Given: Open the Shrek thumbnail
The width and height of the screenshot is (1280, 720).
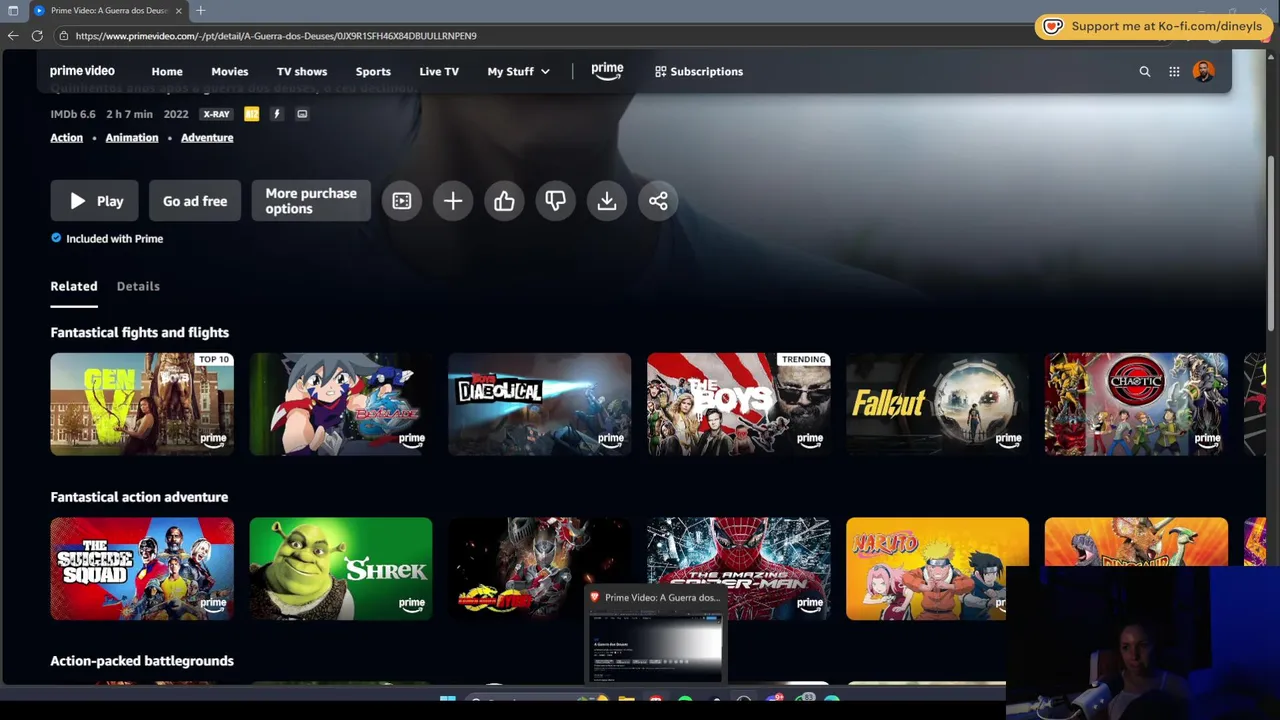Looking at the screenshot, I should click(x=341, y=568).
